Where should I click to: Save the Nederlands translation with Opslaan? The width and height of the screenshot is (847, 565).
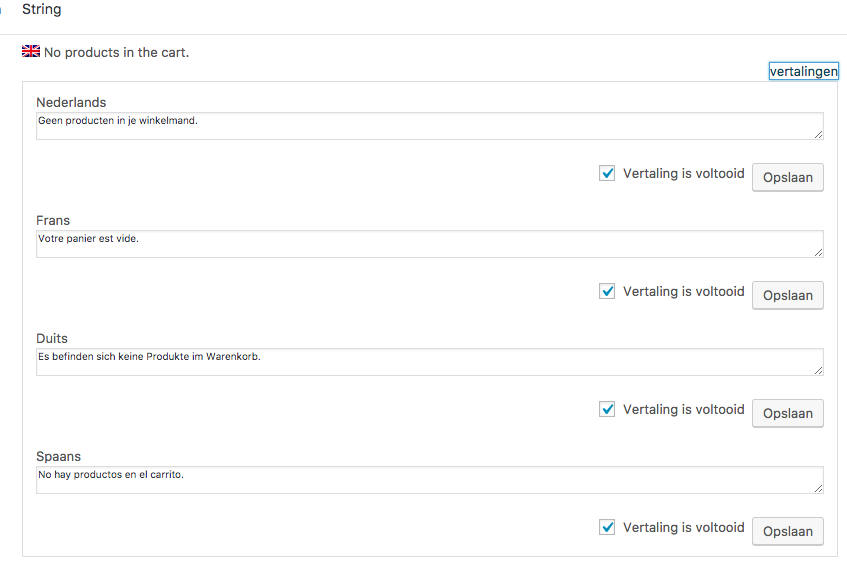[x=787, y=178]
